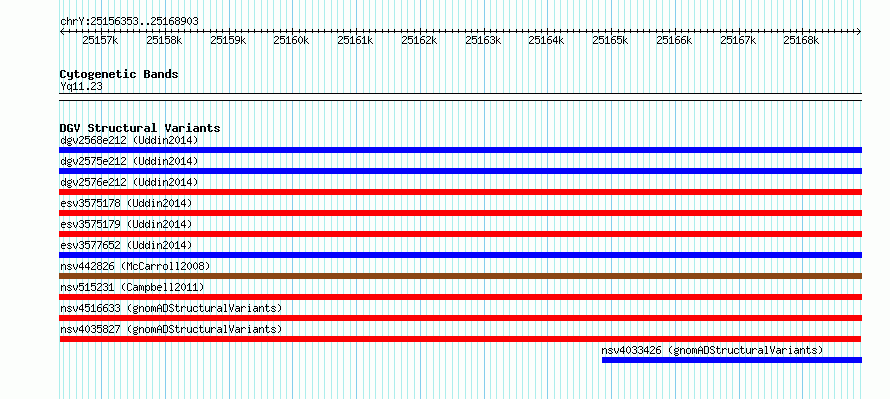The width and height of the screenshot is (890, 399).
Task: Click the dgv2568e212 (Uddin2014) variant label
Action: [129, 140]
